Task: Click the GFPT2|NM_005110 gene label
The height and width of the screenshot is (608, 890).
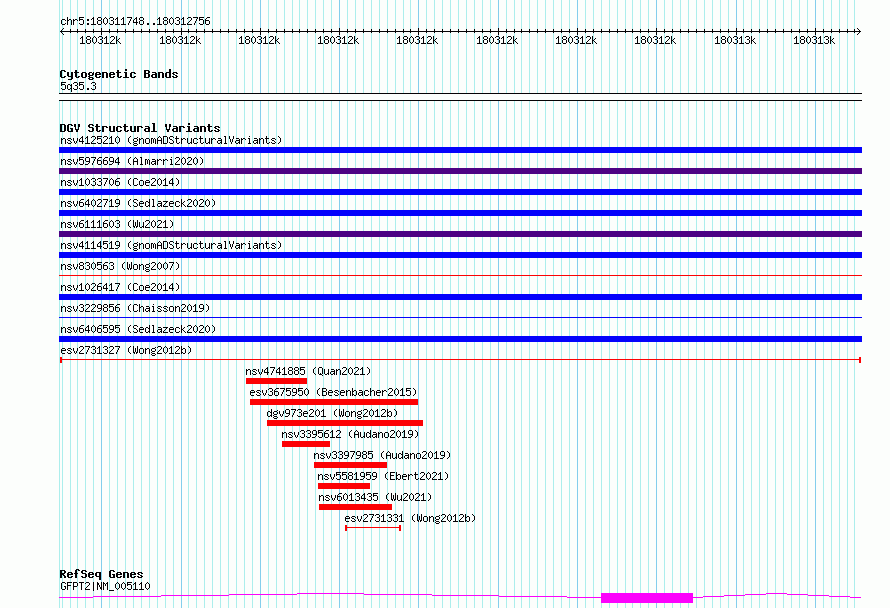Action: [105, 586]
